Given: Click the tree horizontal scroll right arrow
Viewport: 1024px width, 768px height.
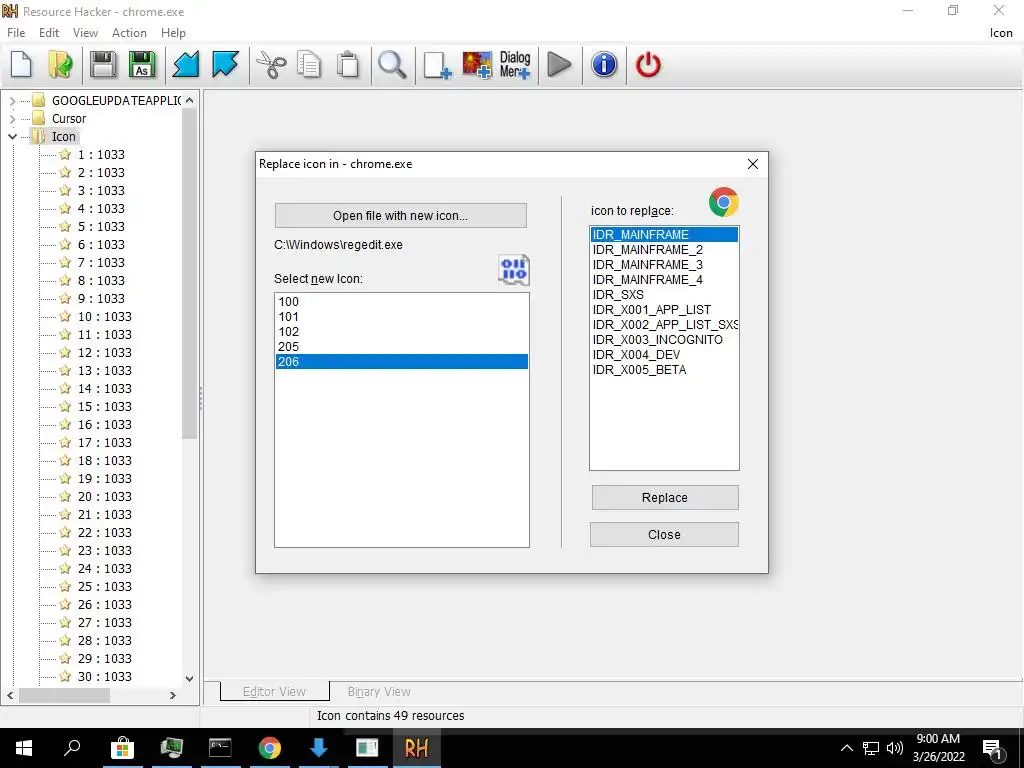Looking at the screenshot, I should click(x=172, y=696).
